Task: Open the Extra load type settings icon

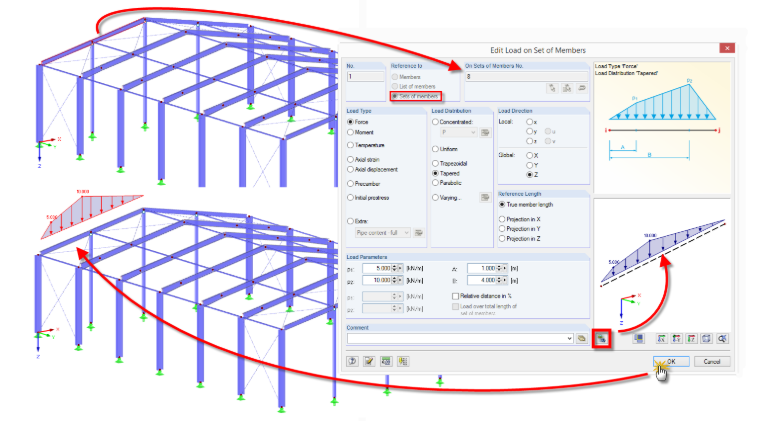Action: 419,233
